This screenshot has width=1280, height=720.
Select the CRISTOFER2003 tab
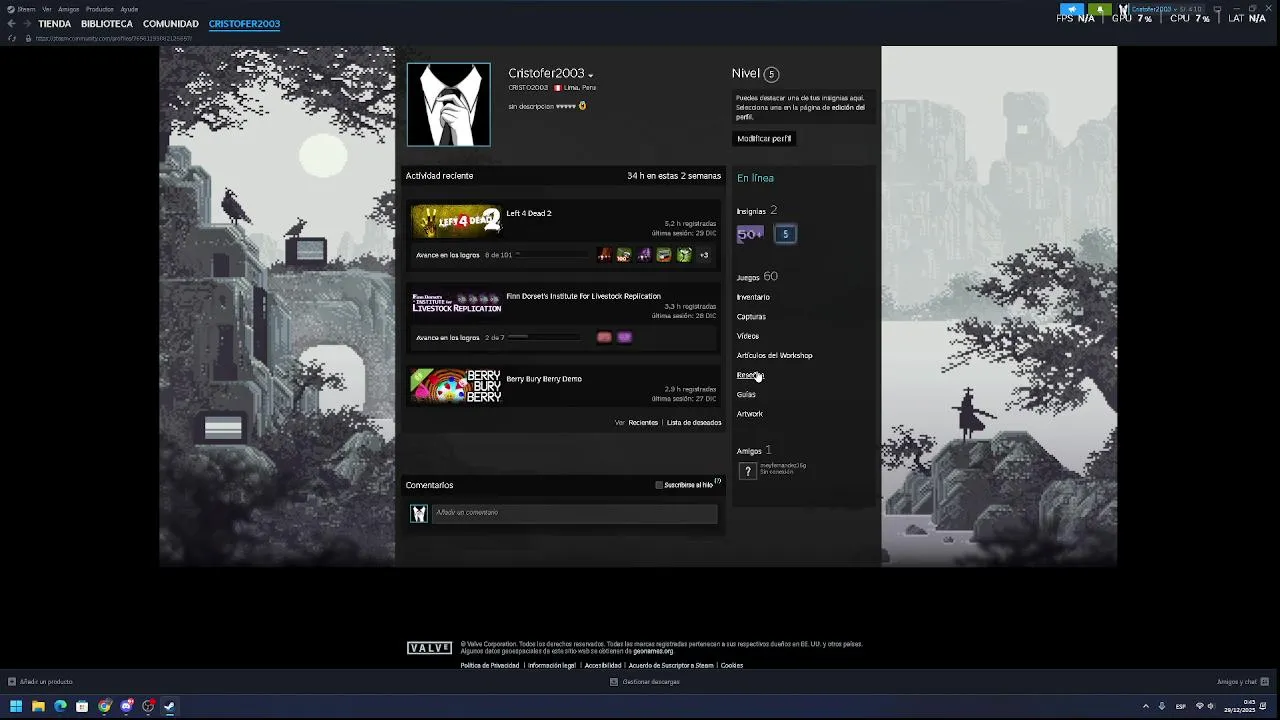point(244,24)
